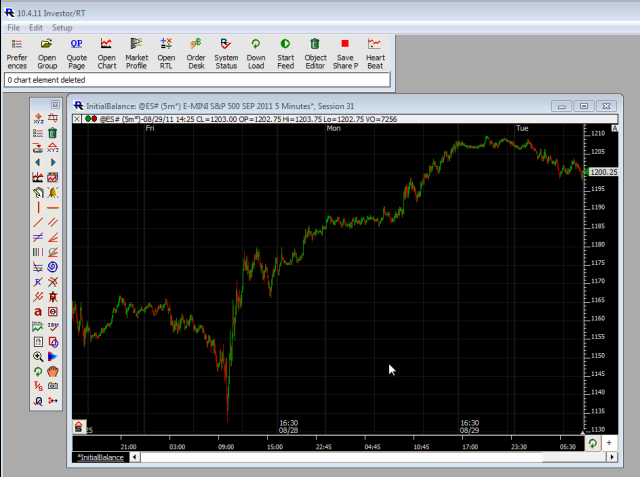Click the red home icon on chart
Viewport: 640px width, 477px height.
point(78,426)
